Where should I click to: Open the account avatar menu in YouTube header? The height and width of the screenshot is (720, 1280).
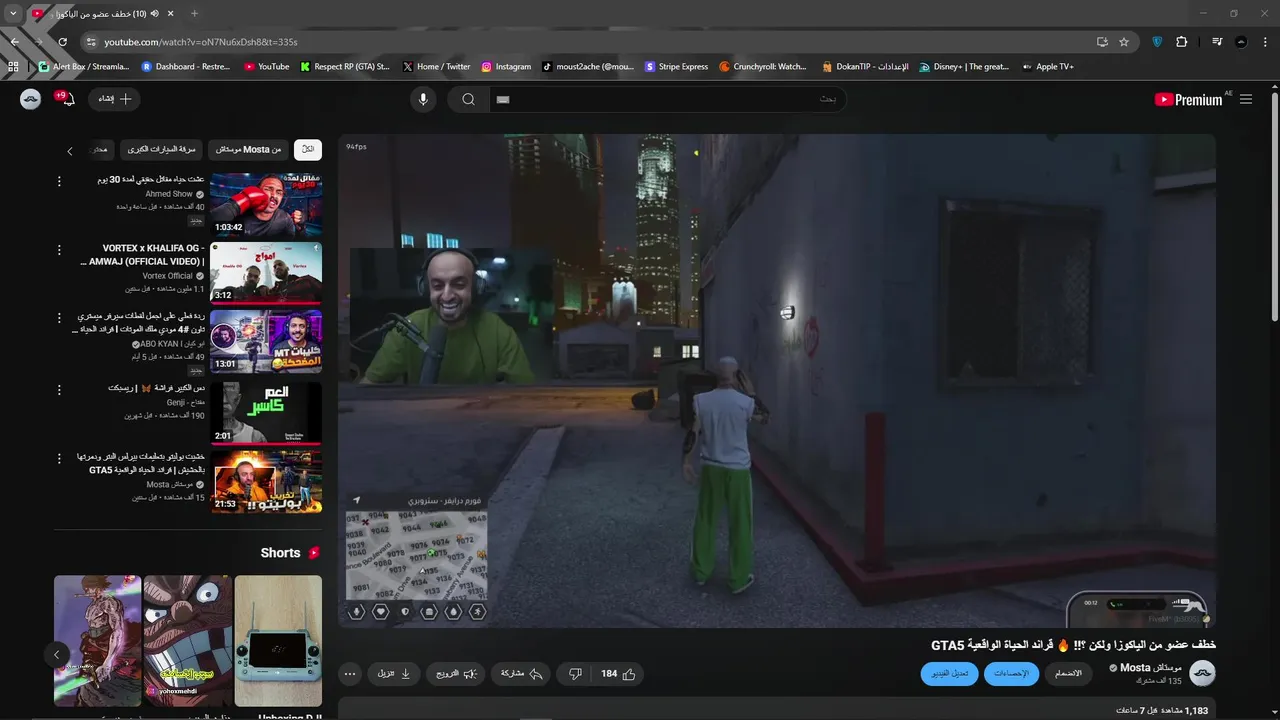pyautogui.click(x=31, y=99)
